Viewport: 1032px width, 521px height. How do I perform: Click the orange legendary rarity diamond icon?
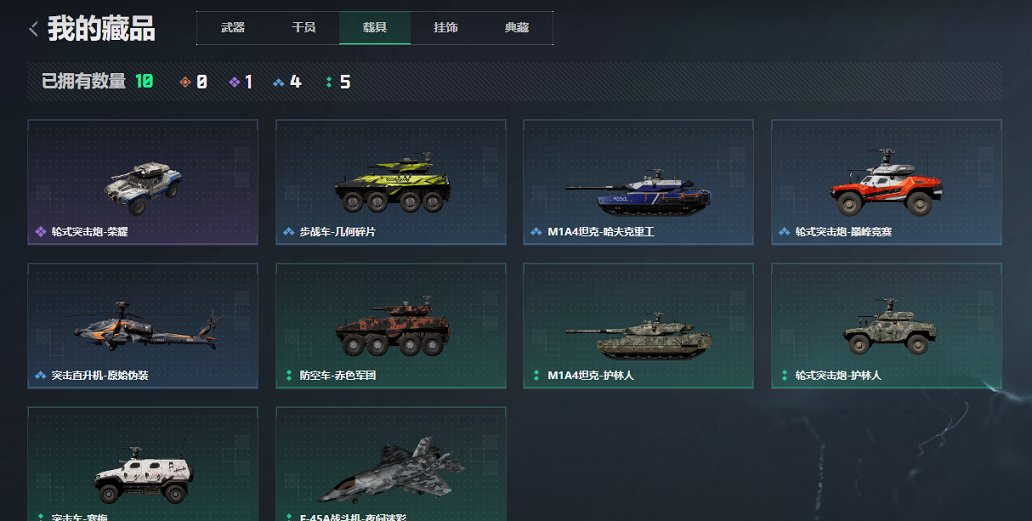point(185,82)
